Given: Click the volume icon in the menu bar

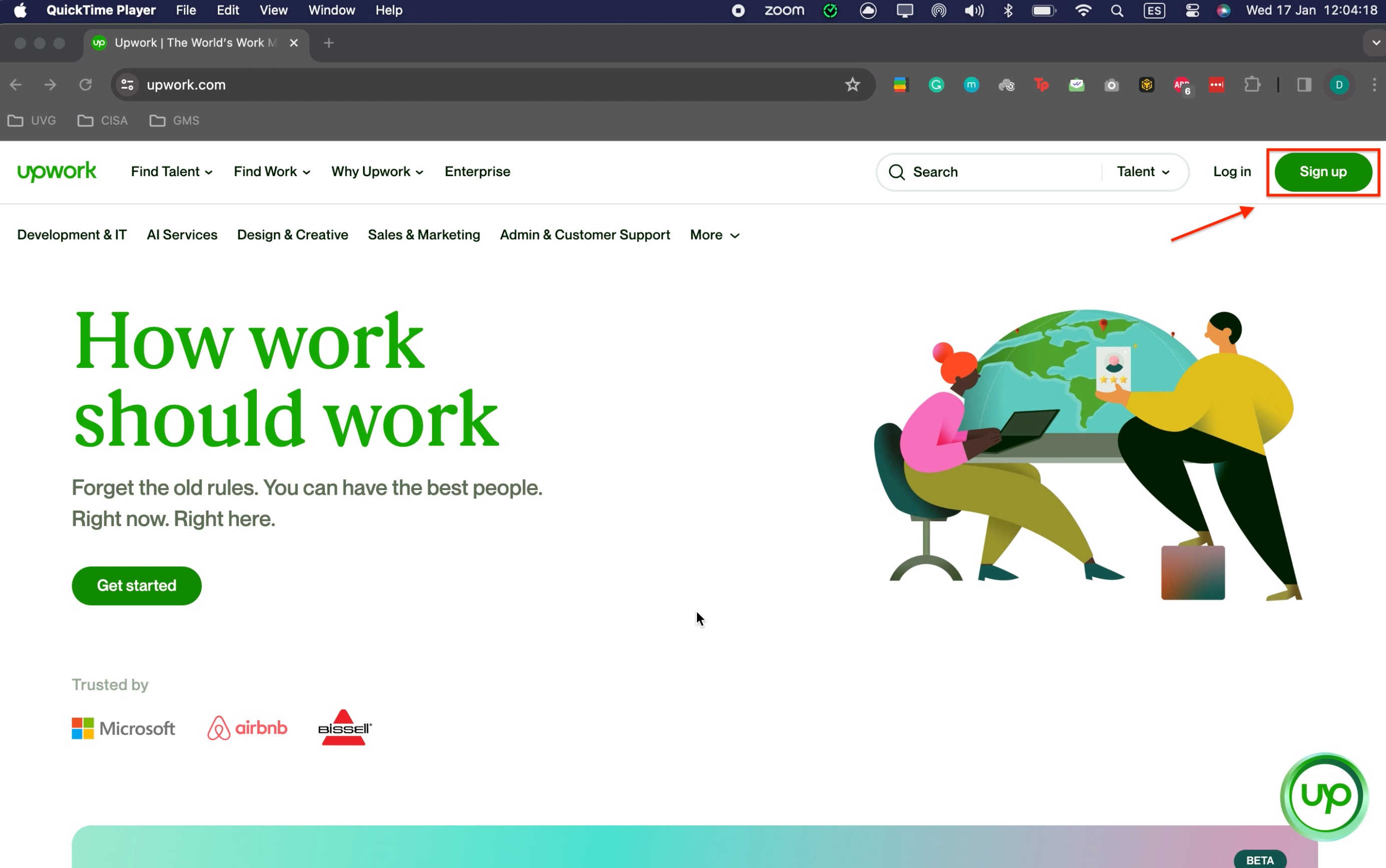Looking at the screenshot, I should click(x=974, y=11).
